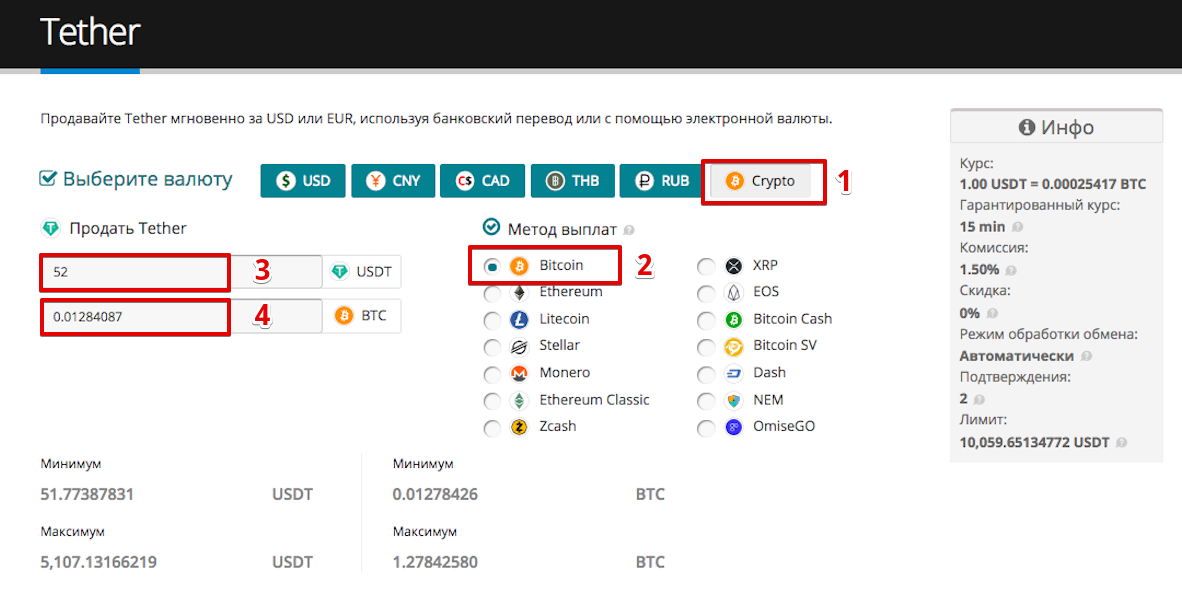Switch to the USD currency tab

point(302,181)
